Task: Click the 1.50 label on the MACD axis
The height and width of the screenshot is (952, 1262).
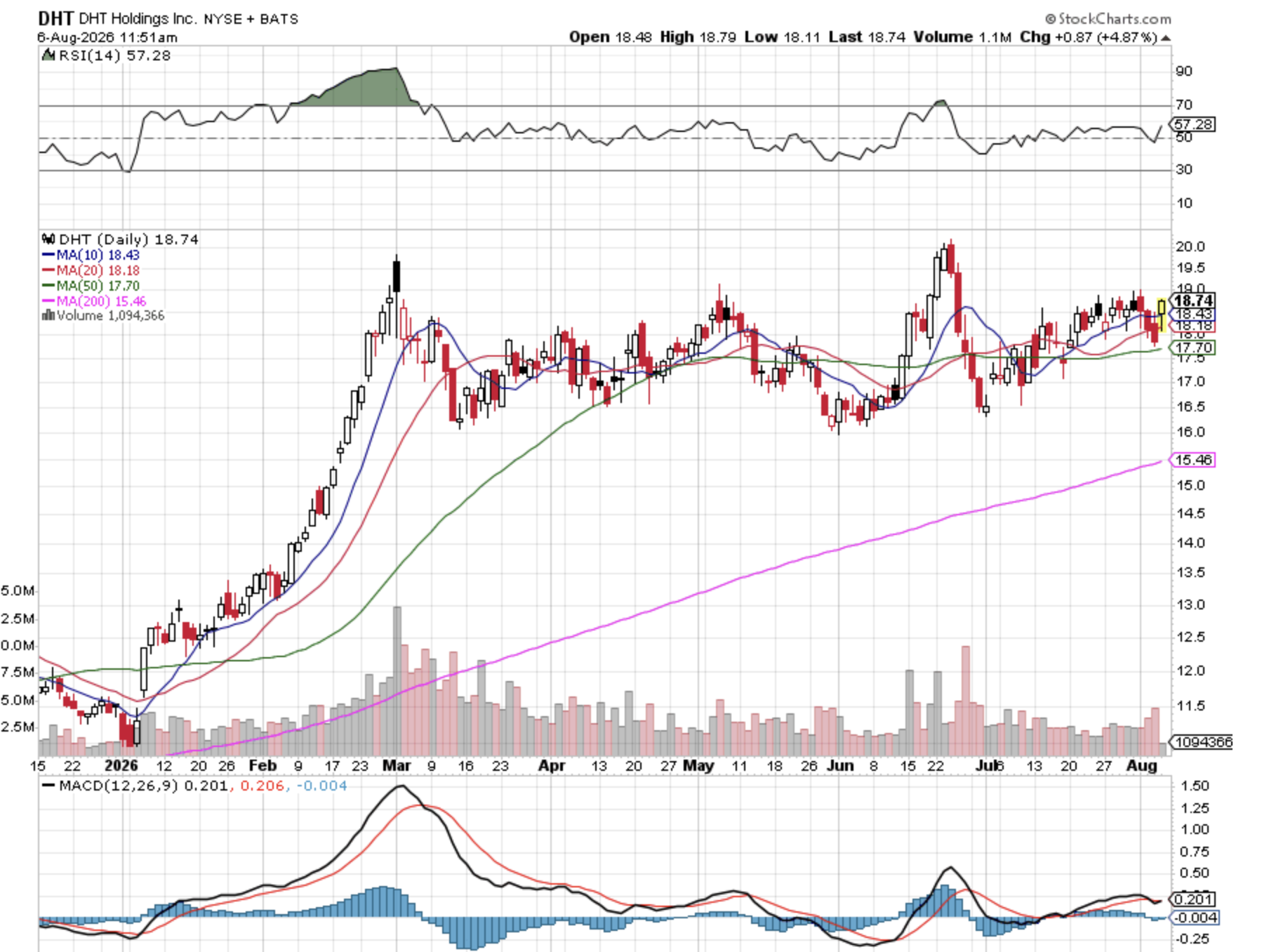Action: click(x=1195, y=786)
